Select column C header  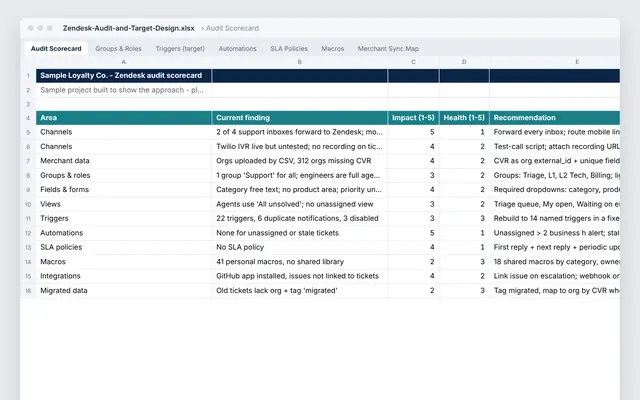click(413, 62)
